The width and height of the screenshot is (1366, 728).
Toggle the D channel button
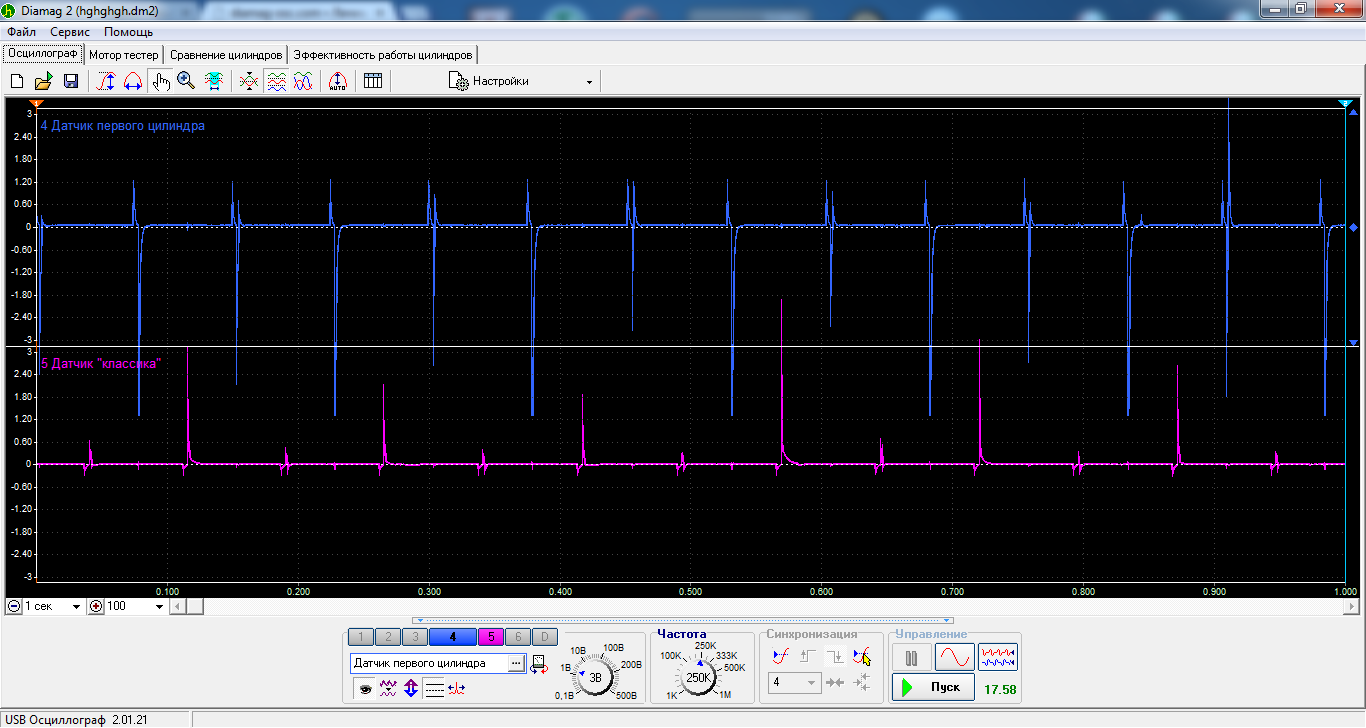tap(544, 636)
